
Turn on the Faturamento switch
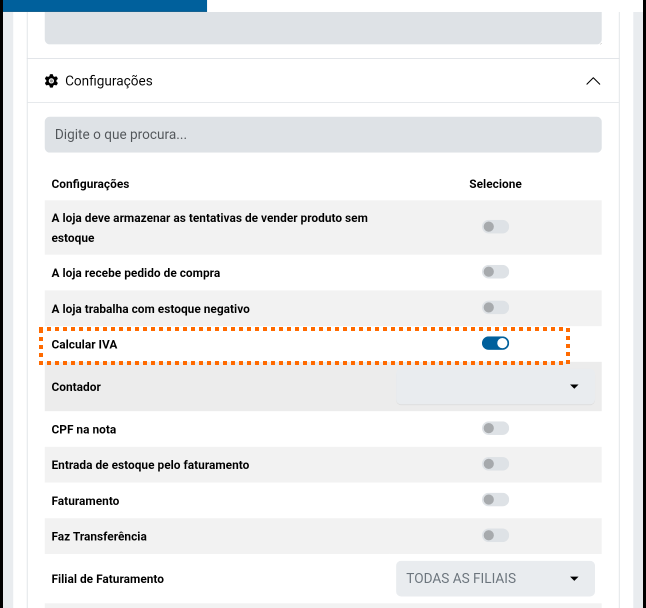(495, 499)
